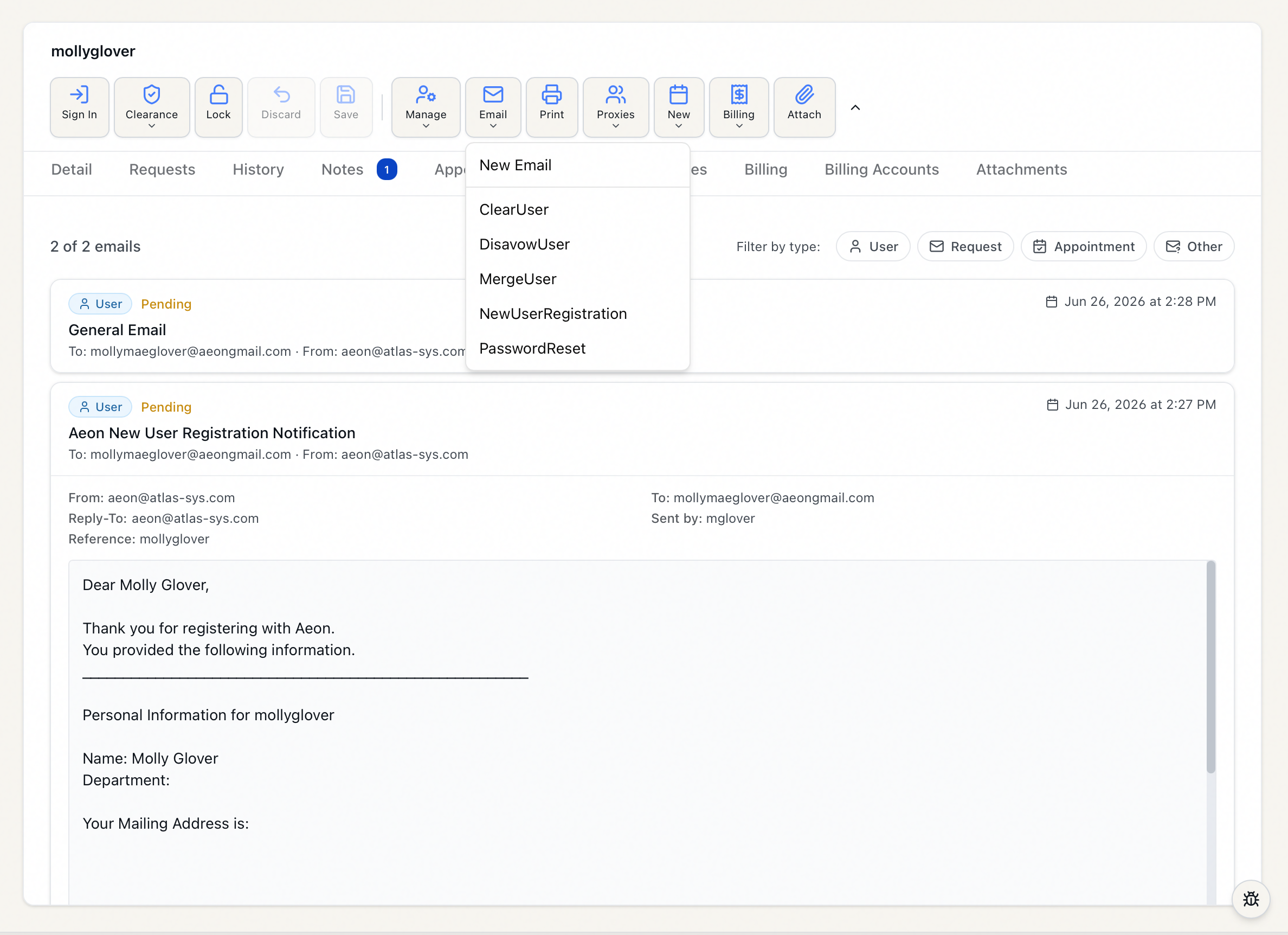Click the Personal Information for mollyglover line
This screenshot has height=935, width=1288.
tap(208, 715)
